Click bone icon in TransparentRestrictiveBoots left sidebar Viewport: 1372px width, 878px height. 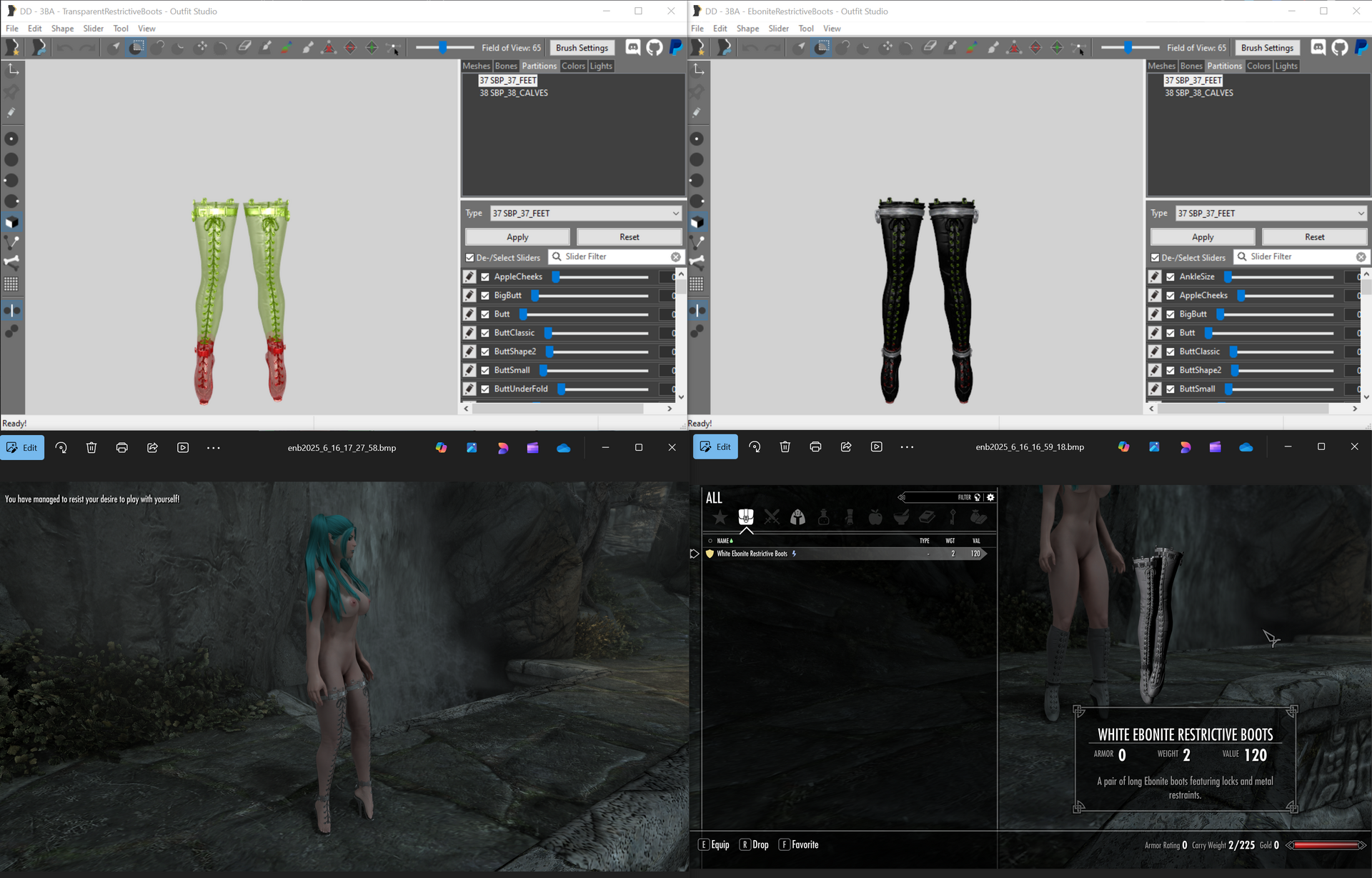[11, 262]
